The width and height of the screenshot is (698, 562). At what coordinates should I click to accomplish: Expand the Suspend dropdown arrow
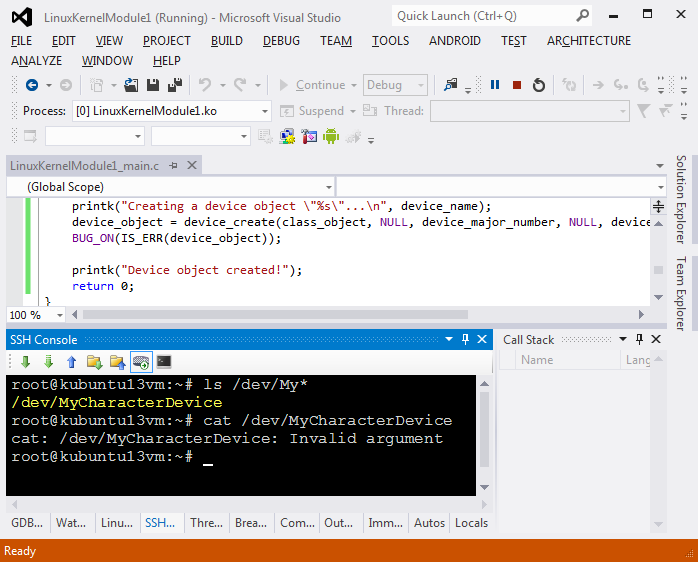pyautogui.click(x=353, y=111)
